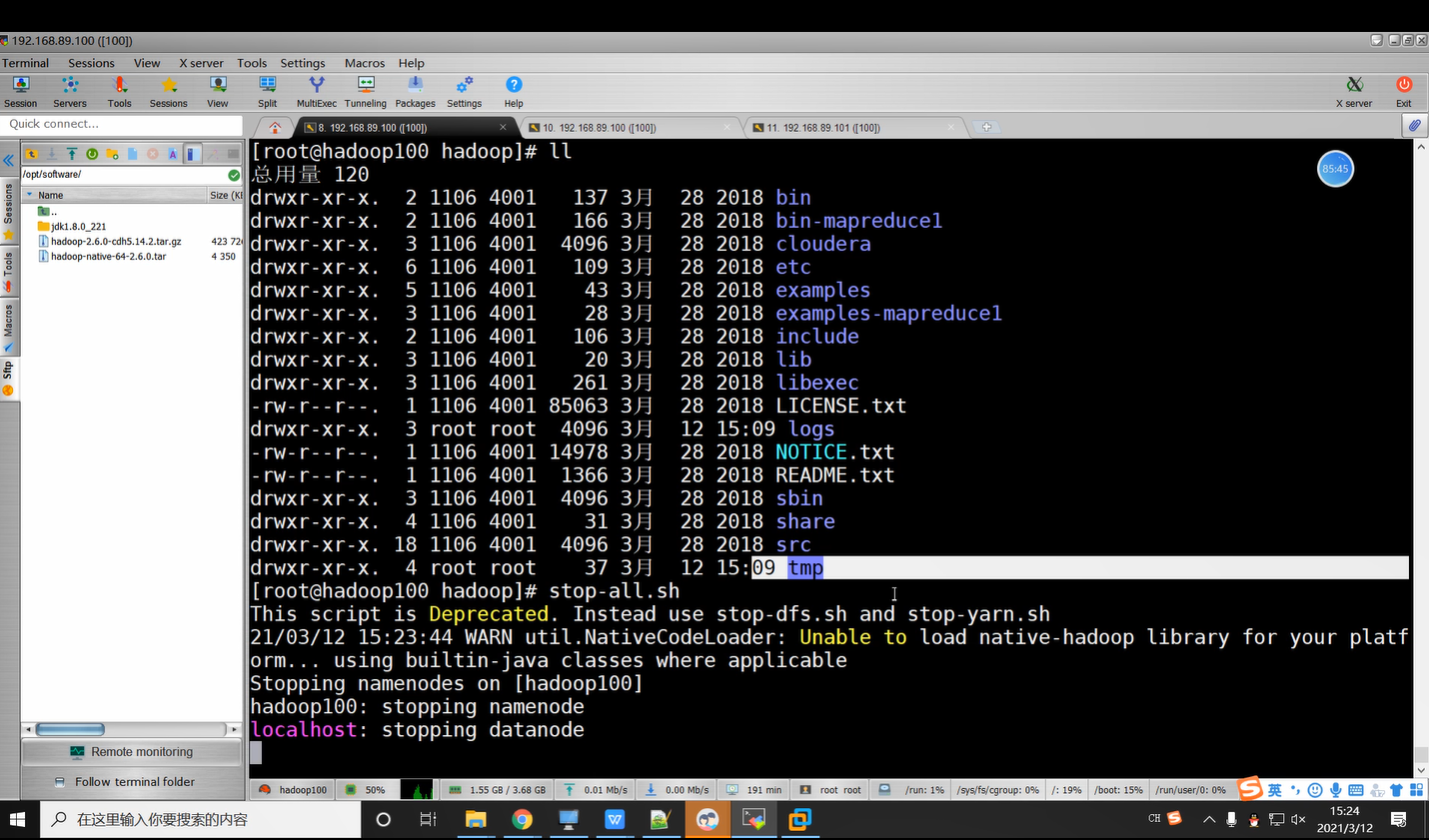Toggle Follow terminal folder option
This screenshot has height=840, width=1429.
click(132, 782)
